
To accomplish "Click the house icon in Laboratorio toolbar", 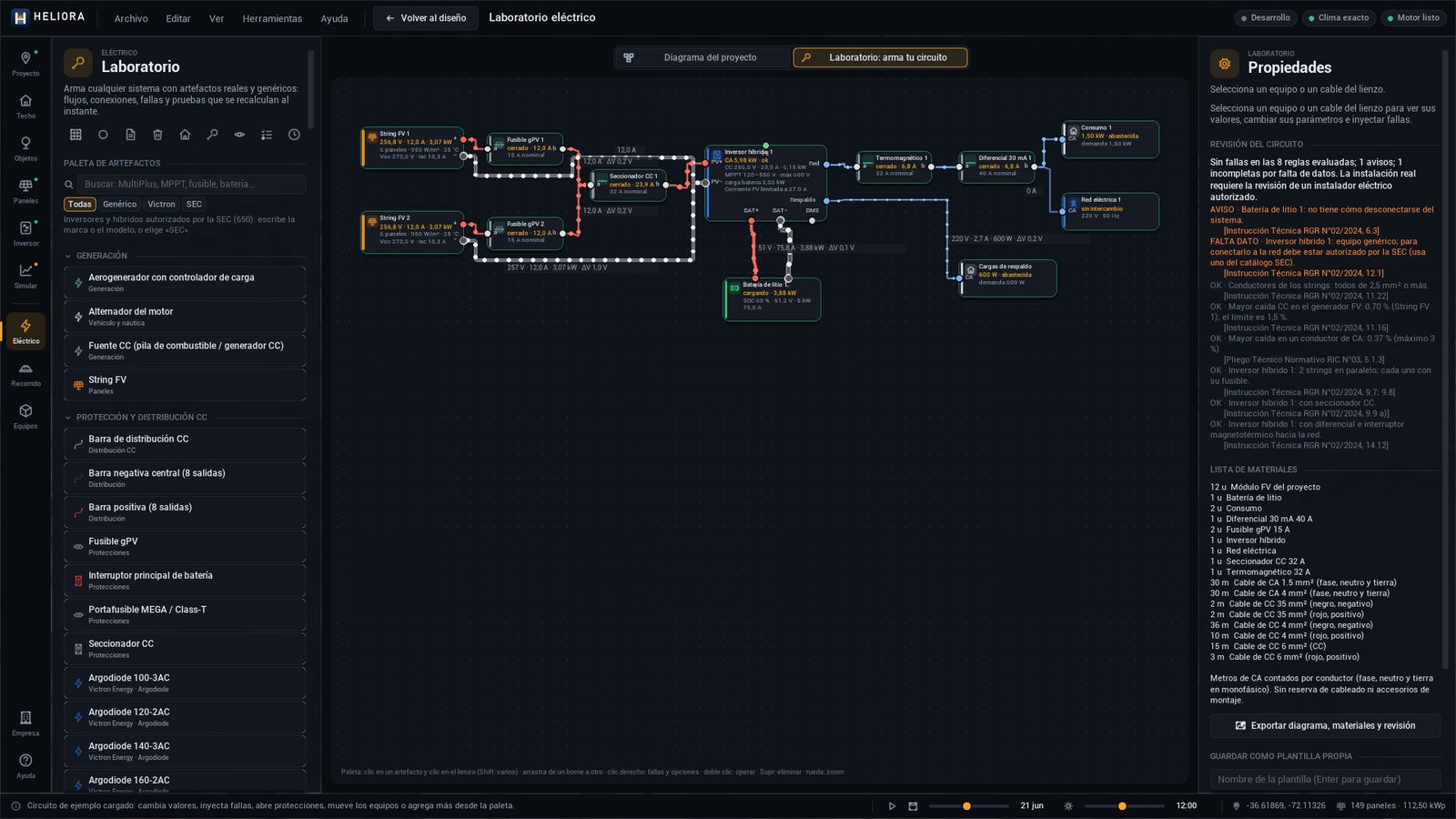I will pos(185,135).
